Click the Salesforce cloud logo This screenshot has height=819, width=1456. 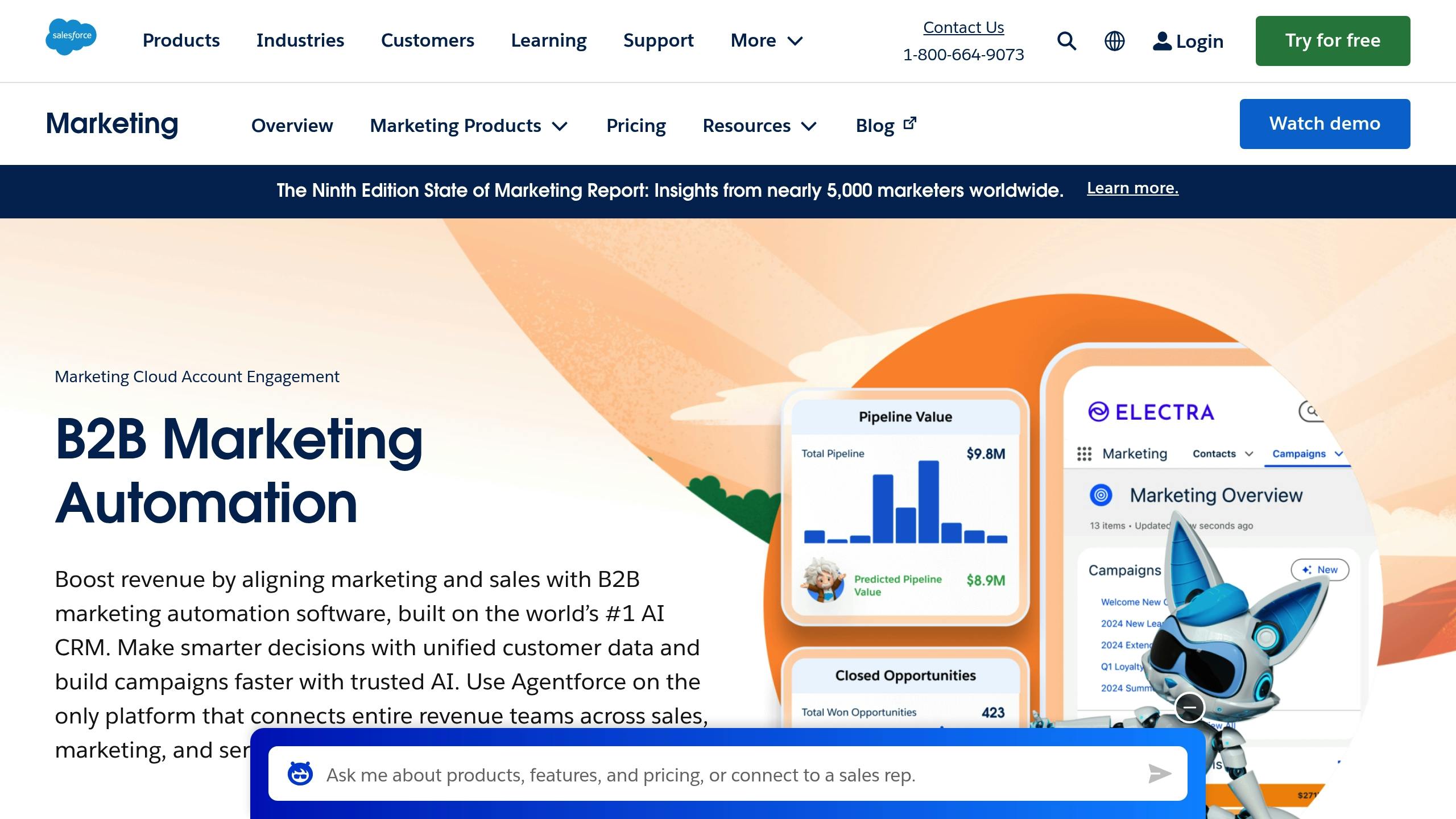point(71,38)
